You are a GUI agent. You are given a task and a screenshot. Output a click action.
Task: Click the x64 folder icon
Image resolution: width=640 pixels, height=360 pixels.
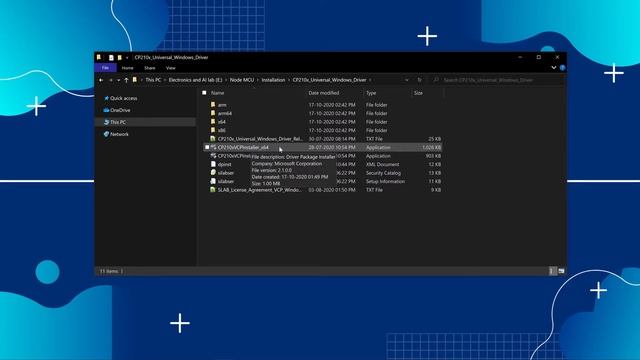click(x=213, y=122)
